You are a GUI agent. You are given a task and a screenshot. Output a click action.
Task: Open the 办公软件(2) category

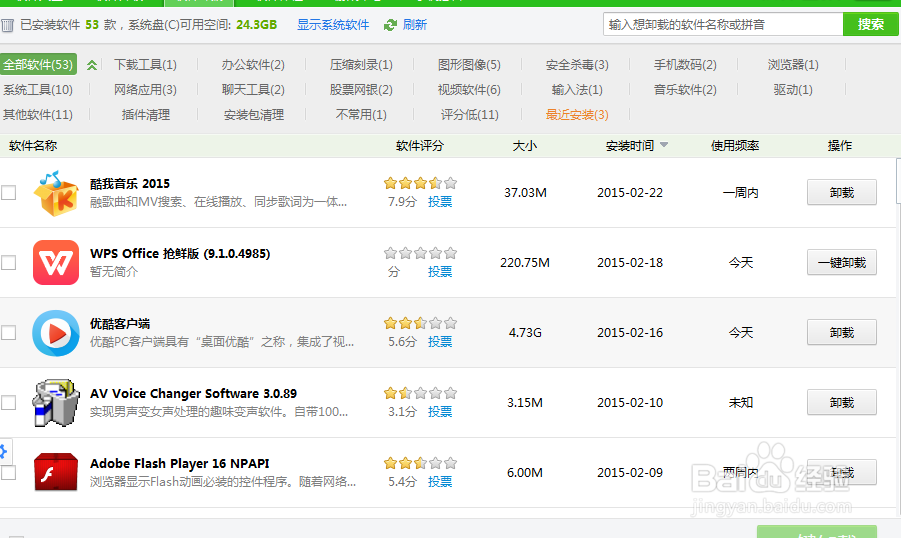tap(253, 64)
